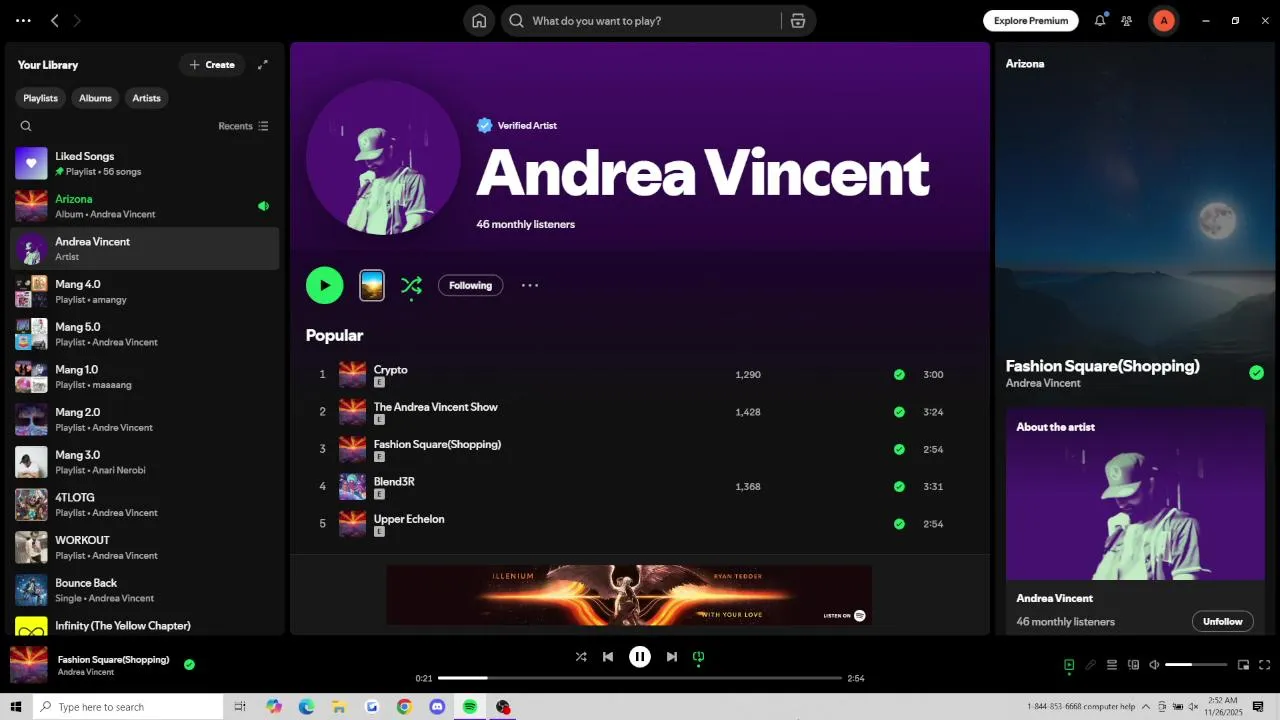Screen dimensions: 1280x720
Task: Enter full screen mode icon
Action: pos(1265,665)
